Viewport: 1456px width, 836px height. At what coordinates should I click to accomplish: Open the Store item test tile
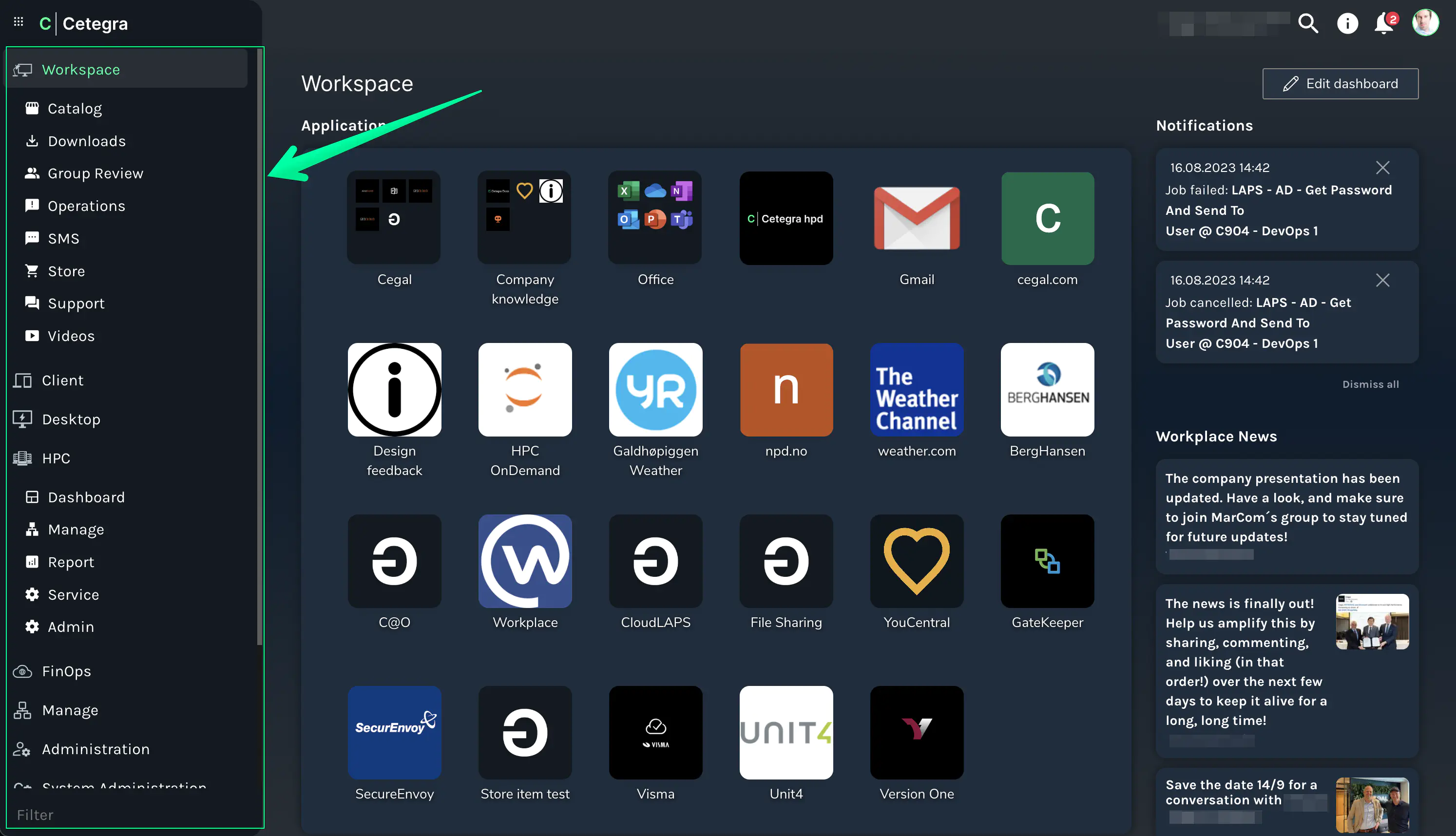pyautogui.click(x=525, y=733)
